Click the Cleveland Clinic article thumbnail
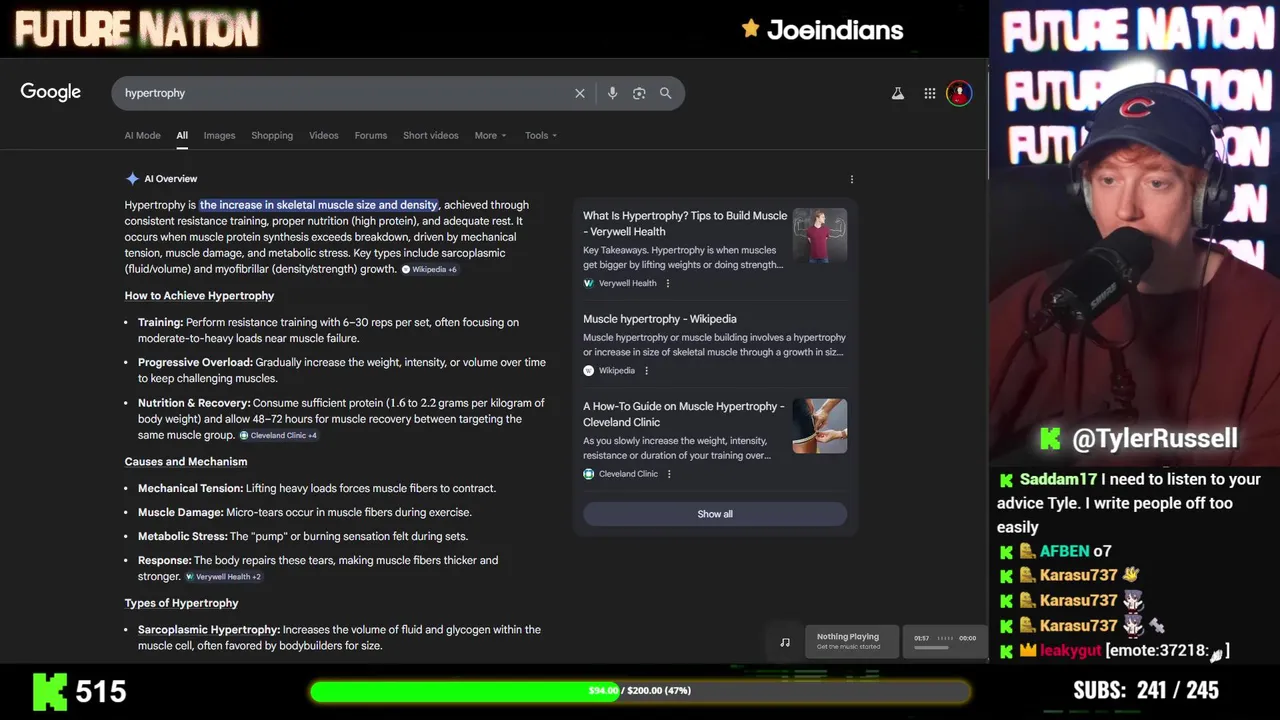1280x720 pixels. point(820,426)
